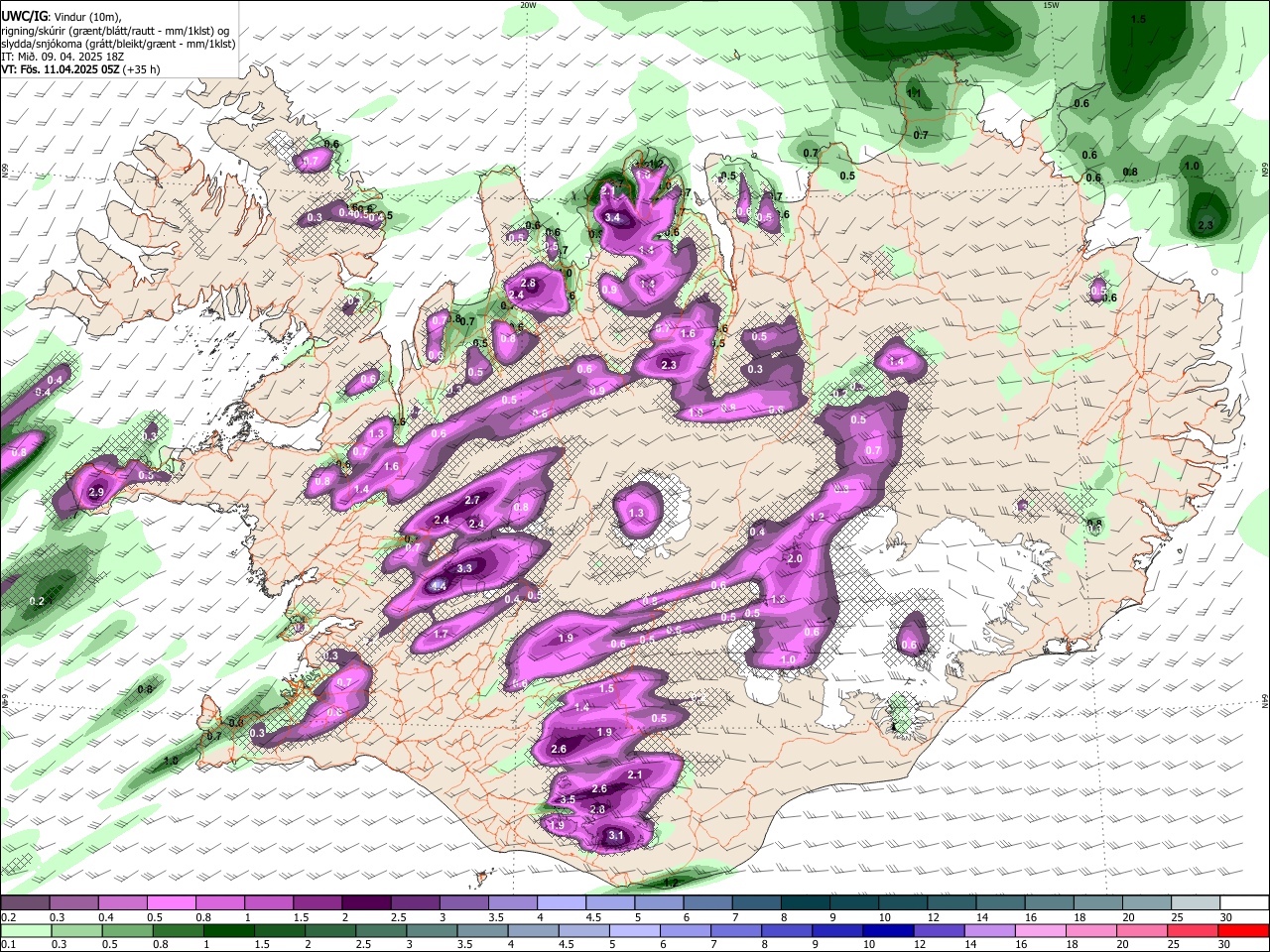Click the light pink 16 swatch in lower legend row
Screen dimensions: 1270x952
[x=1040, y=931]
